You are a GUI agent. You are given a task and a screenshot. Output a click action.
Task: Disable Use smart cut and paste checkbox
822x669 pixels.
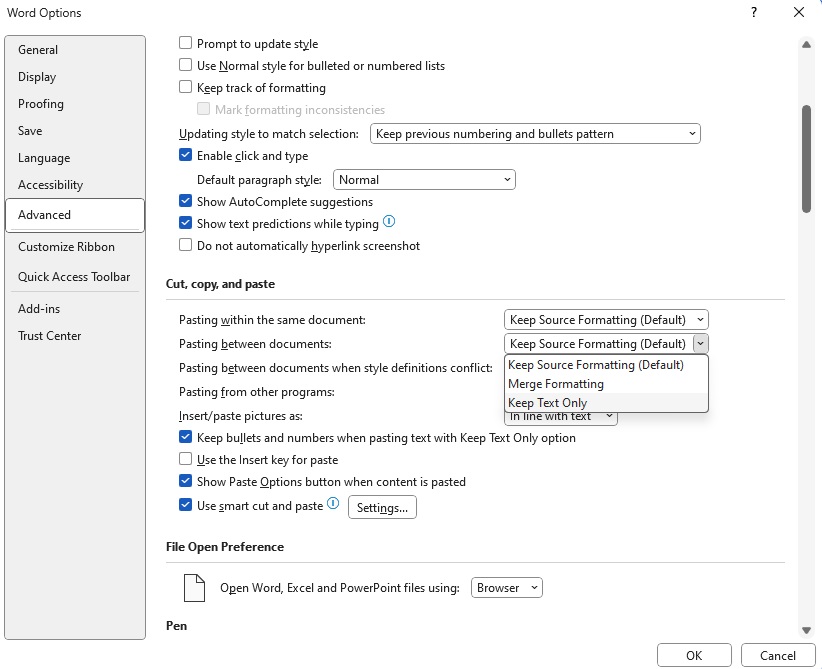coord(186,505)
